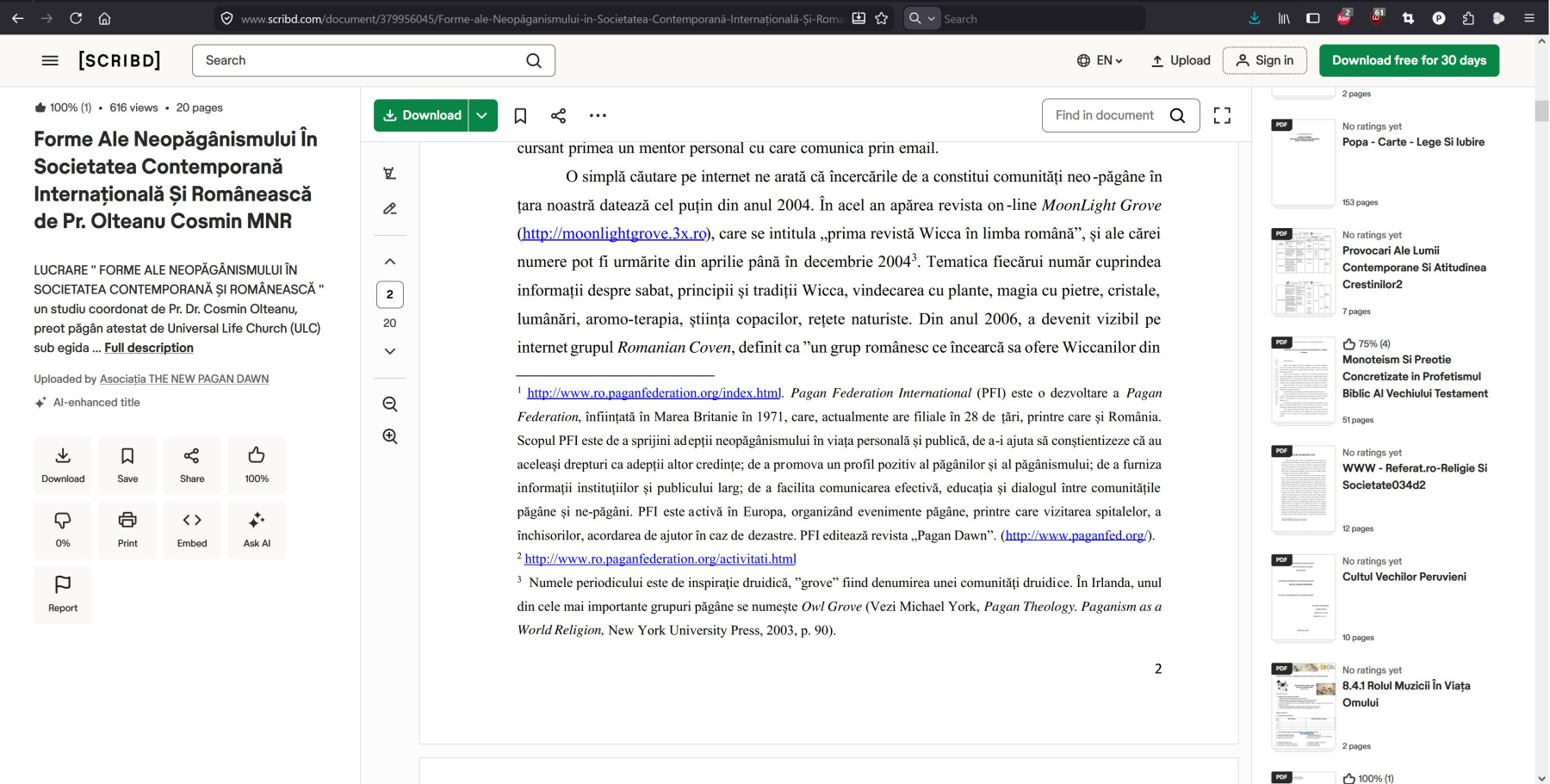Click the Find in document field

point(1105,115)
